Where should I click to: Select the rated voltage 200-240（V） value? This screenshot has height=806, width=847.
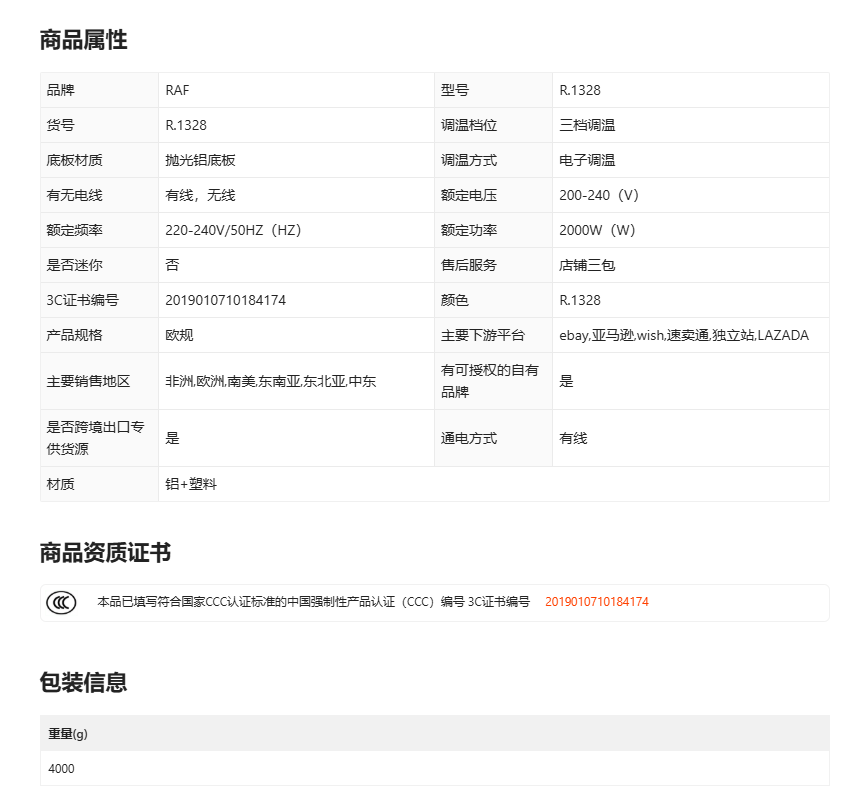[599, 195]
